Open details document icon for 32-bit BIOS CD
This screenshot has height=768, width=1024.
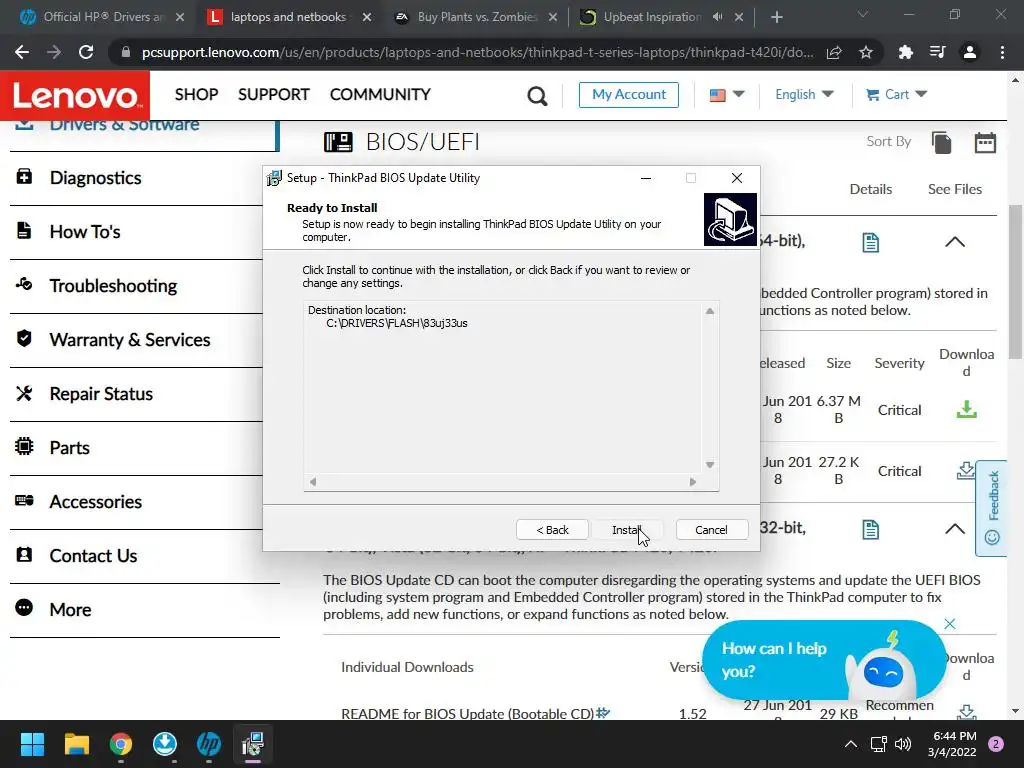871,530
